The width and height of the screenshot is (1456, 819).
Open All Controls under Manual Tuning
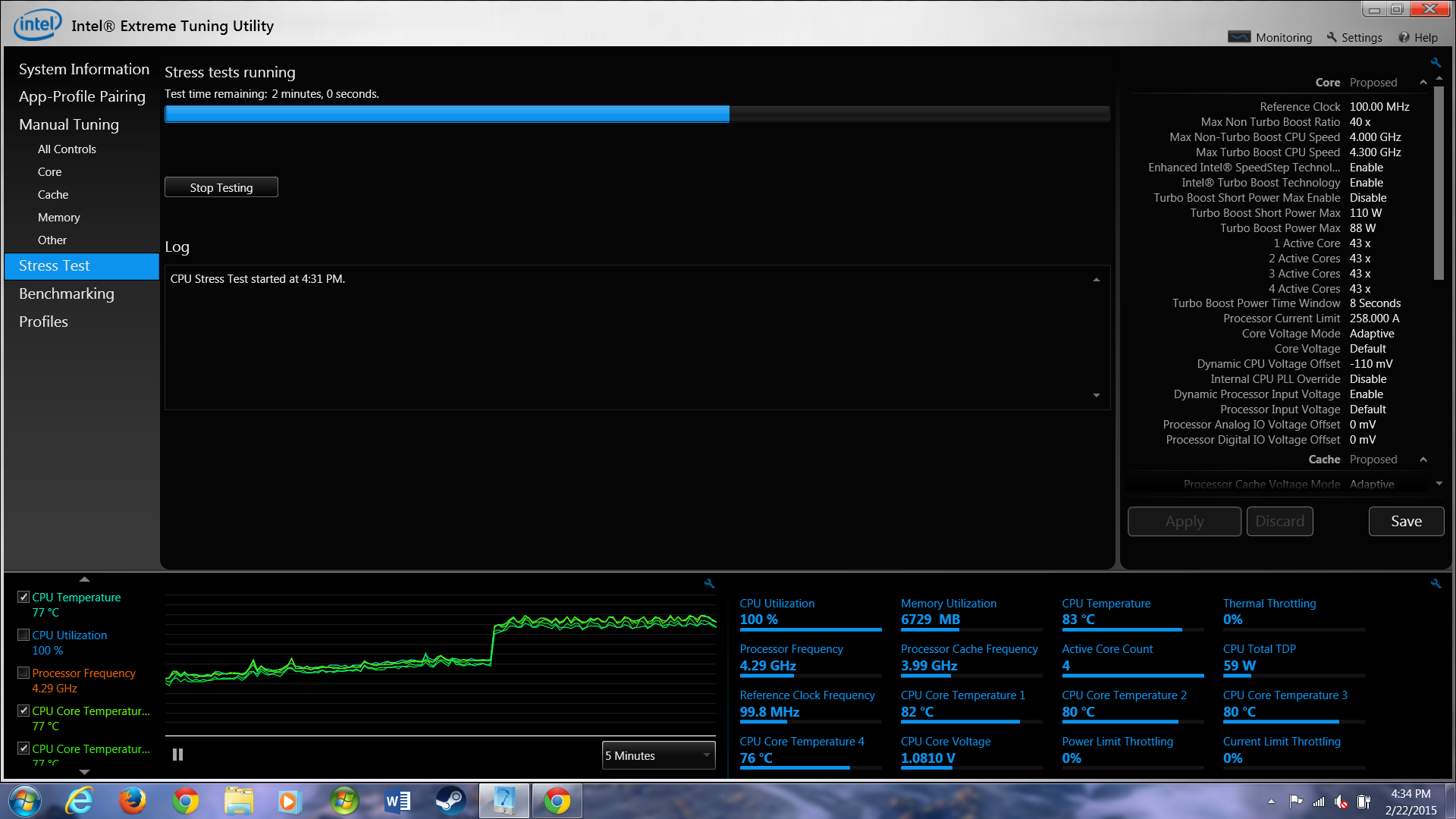pyautogui.click(x=67, y=149)
